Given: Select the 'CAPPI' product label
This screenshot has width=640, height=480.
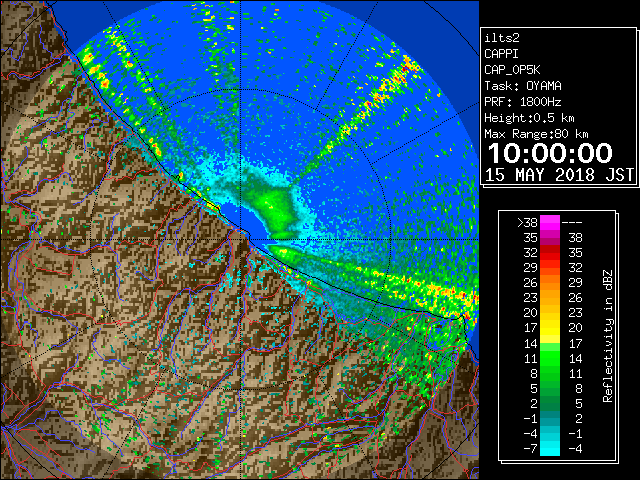Looking at the screenshot, I should [501, 54].
